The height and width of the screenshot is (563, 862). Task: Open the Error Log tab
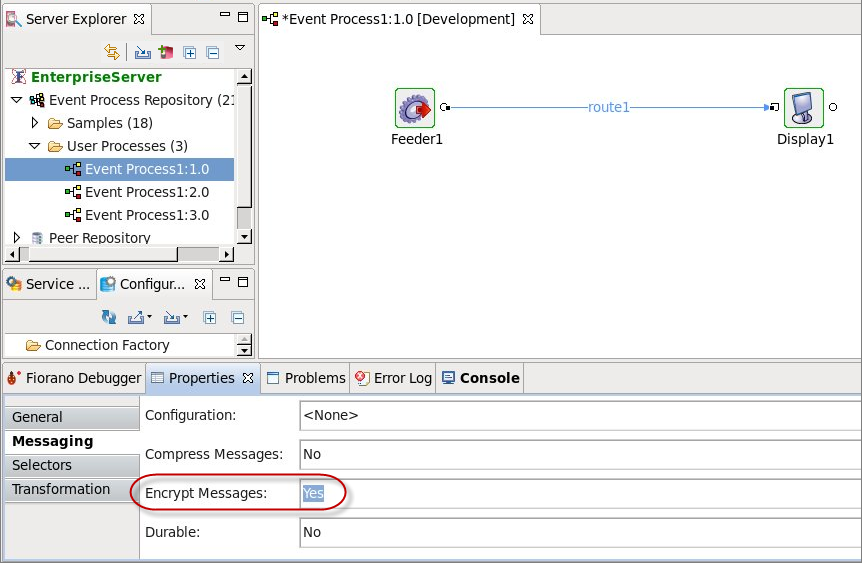394,378
